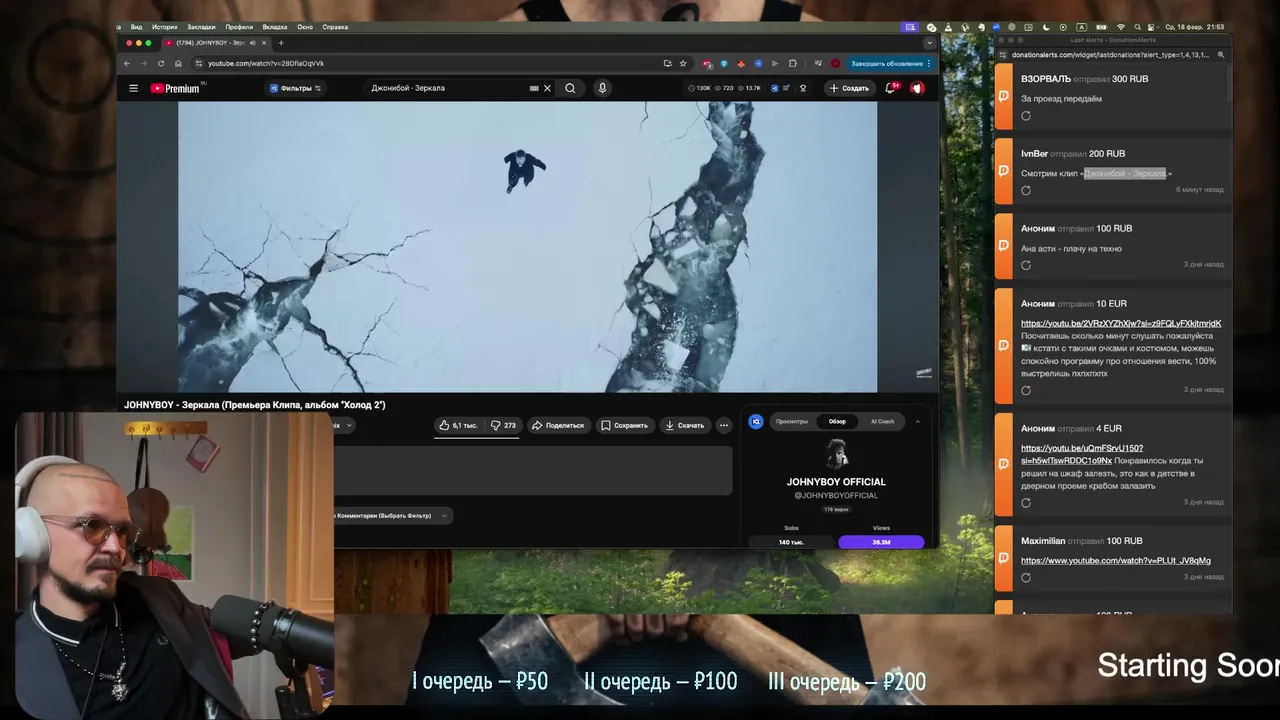Open the Вкладка menu

(x=275, y=27)
